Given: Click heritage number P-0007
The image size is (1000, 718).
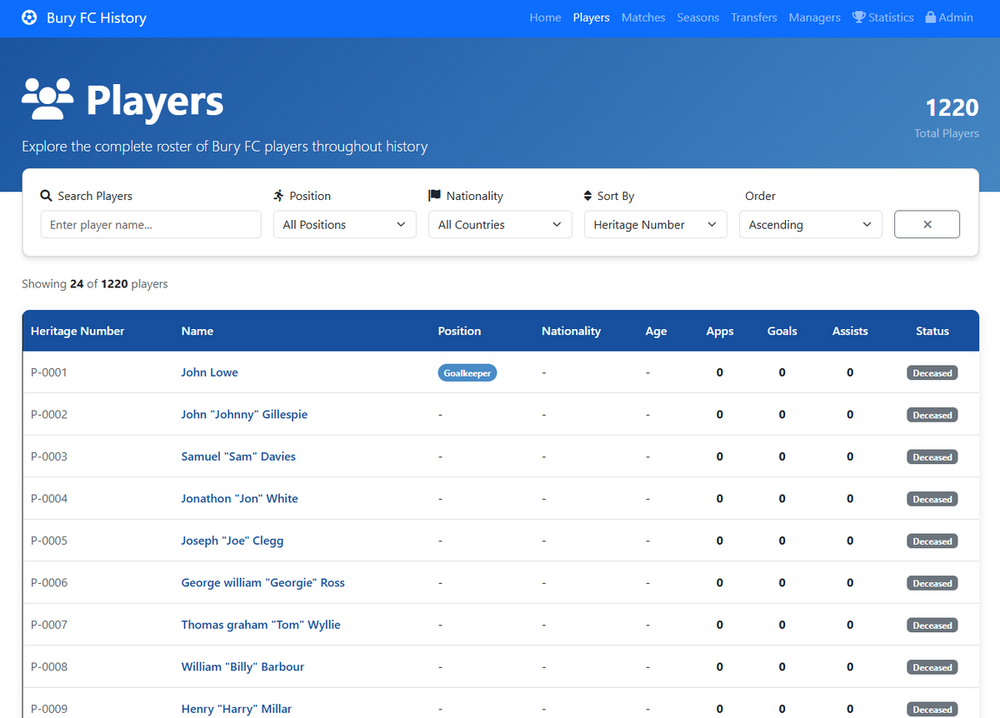Looking at the screenshot, I should (x=48, y=625).
